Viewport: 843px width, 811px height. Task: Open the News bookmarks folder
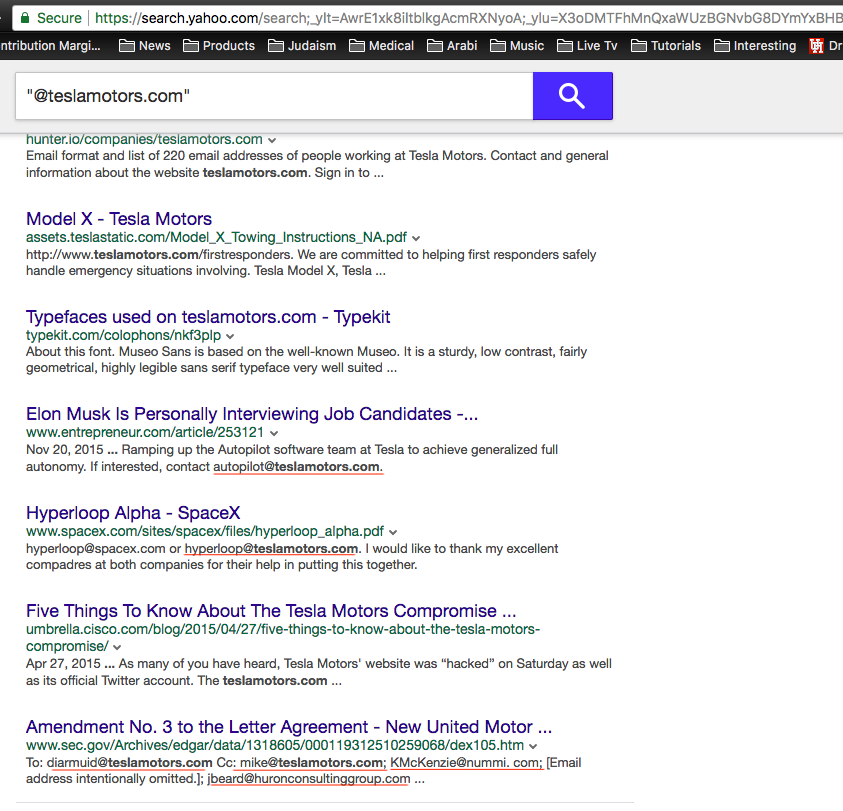click(x=145, y=46)
